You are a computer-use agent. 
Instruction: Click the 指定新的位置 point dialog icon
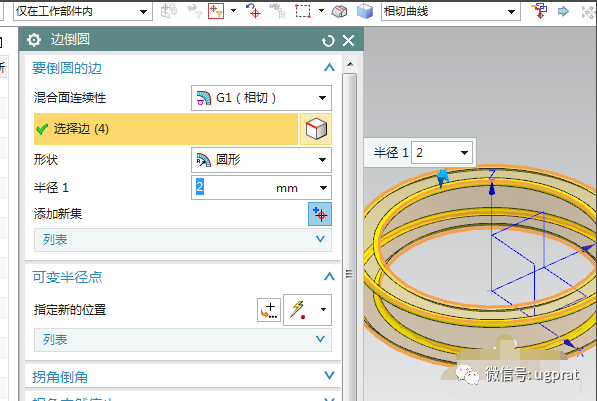click(269, 310)
